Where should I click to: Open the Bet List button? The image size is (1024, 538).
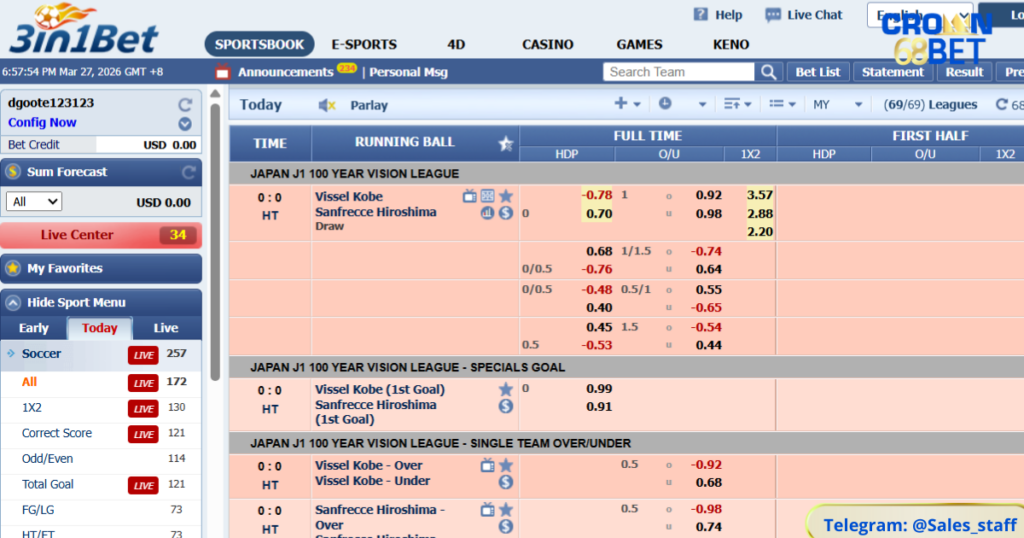pos(818,72)
